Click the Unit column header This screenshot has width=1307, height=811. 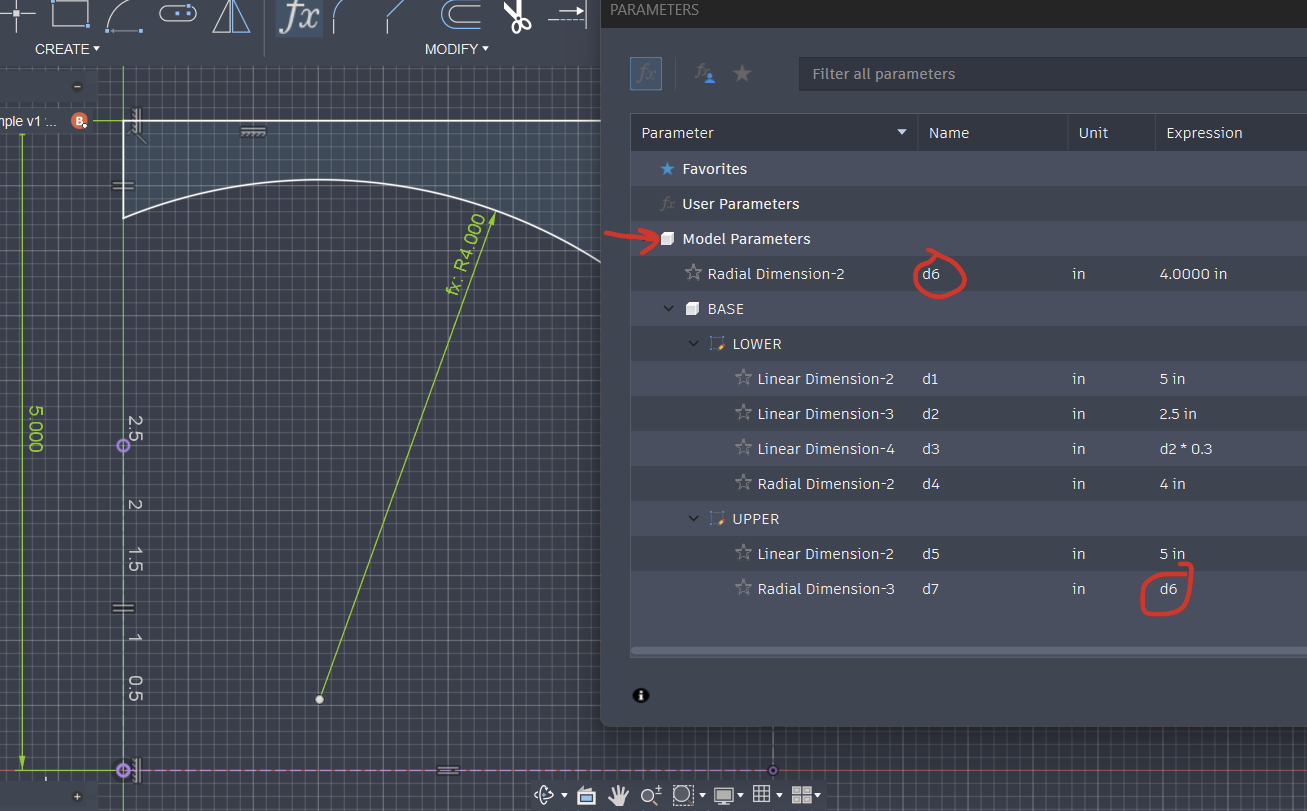click(x=1111, y=133)
